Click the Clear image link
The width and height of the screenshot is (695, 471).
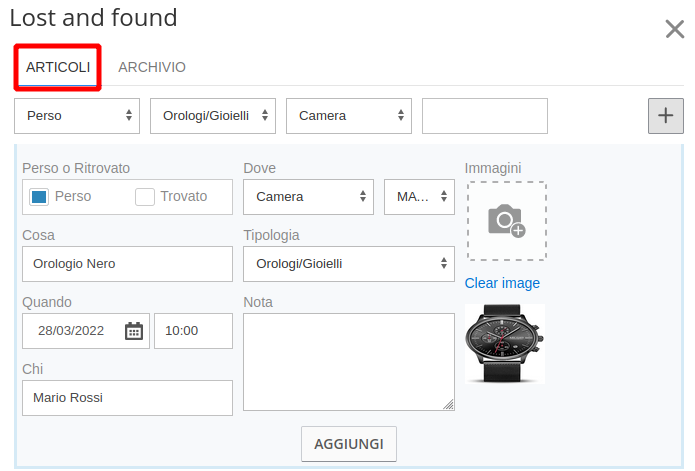pos(502,283)
